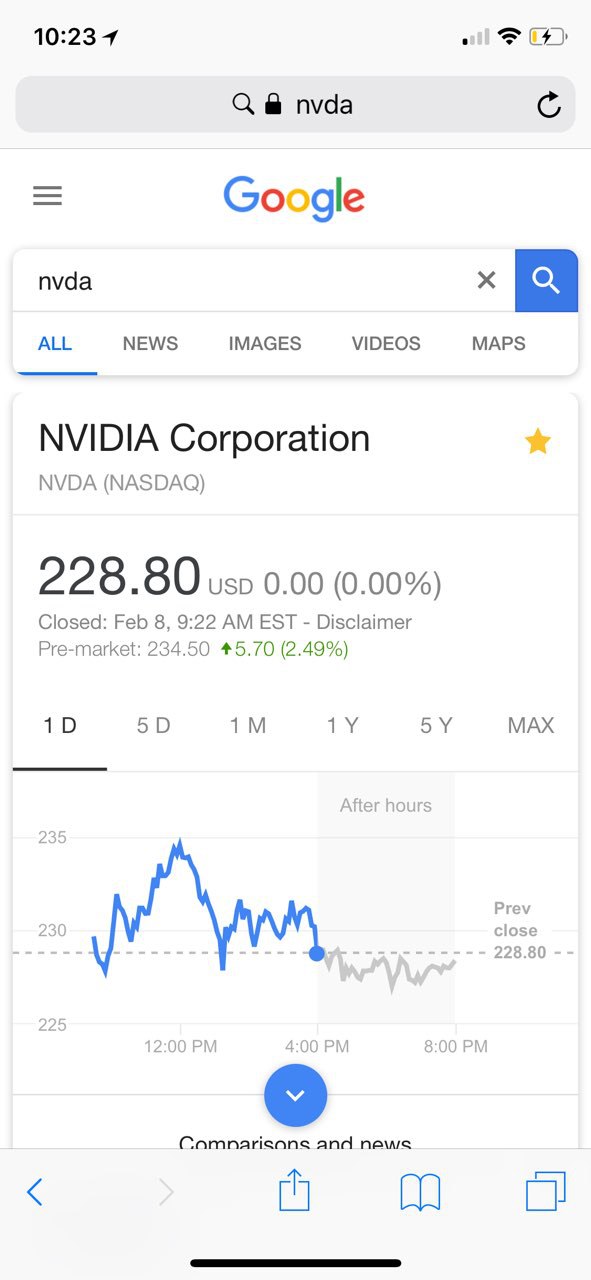Show open Safari tabs
This screenshot has height=1280, width=591.
[545, 1191]
